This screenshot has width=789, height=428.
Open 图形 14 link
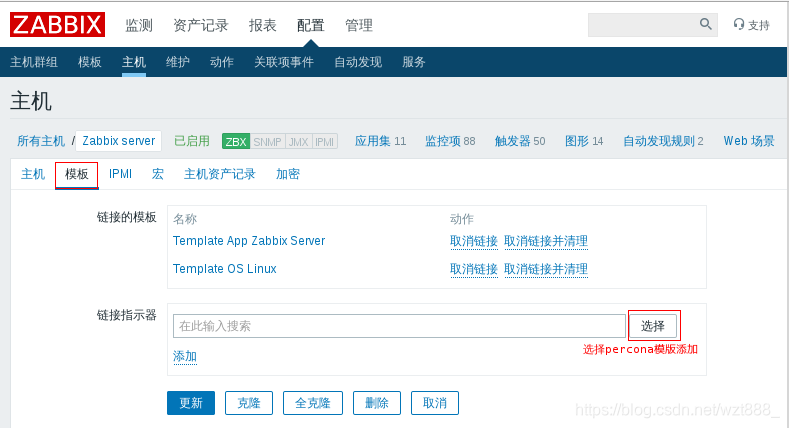point(584,141)
